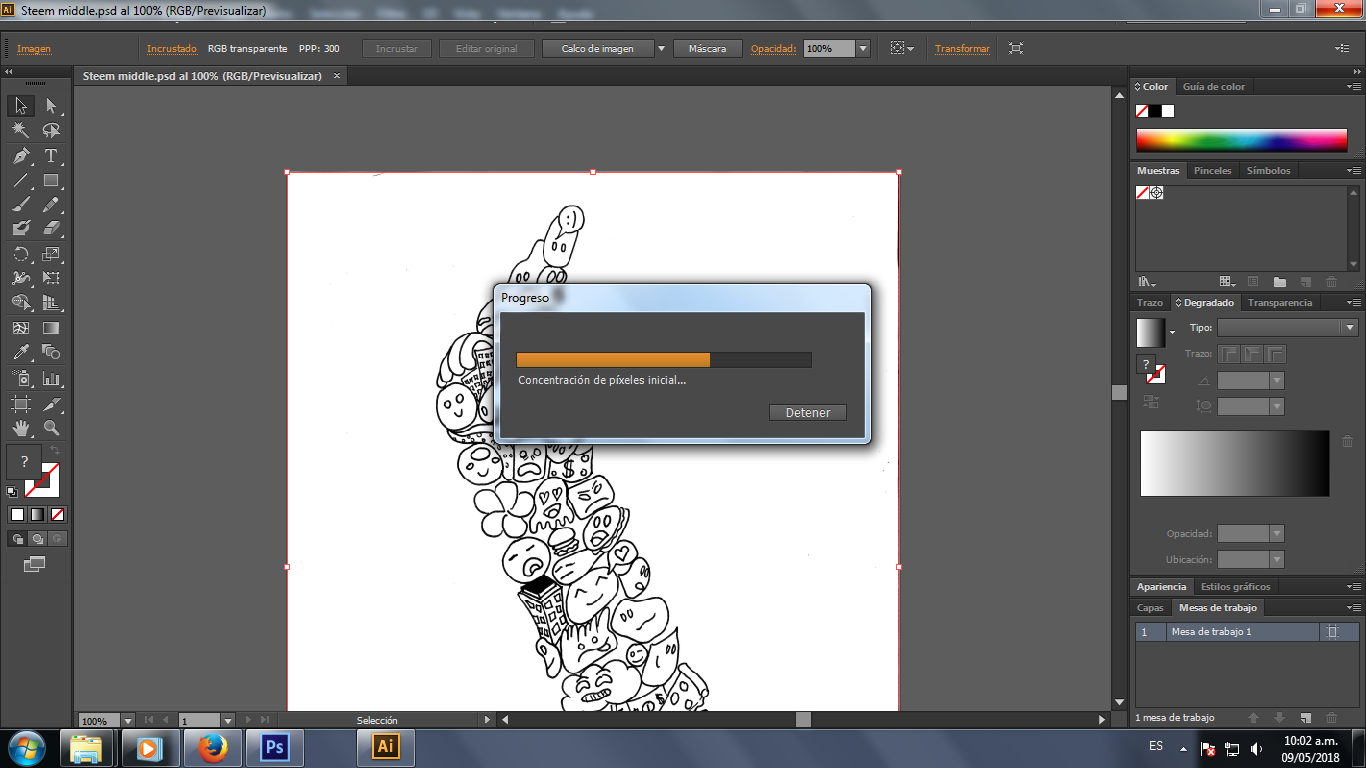Choose the Rectangle tool

[51, 181]
